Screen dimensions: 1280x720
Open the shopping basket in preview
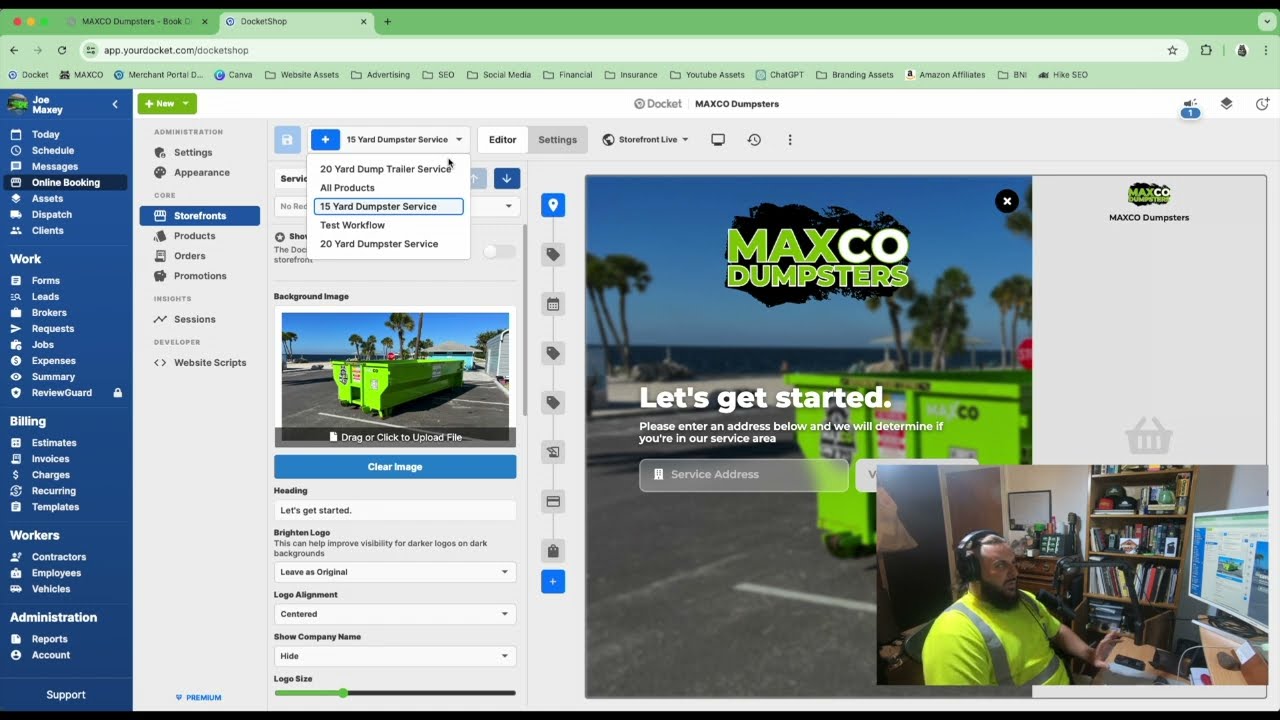(1148, 436)
